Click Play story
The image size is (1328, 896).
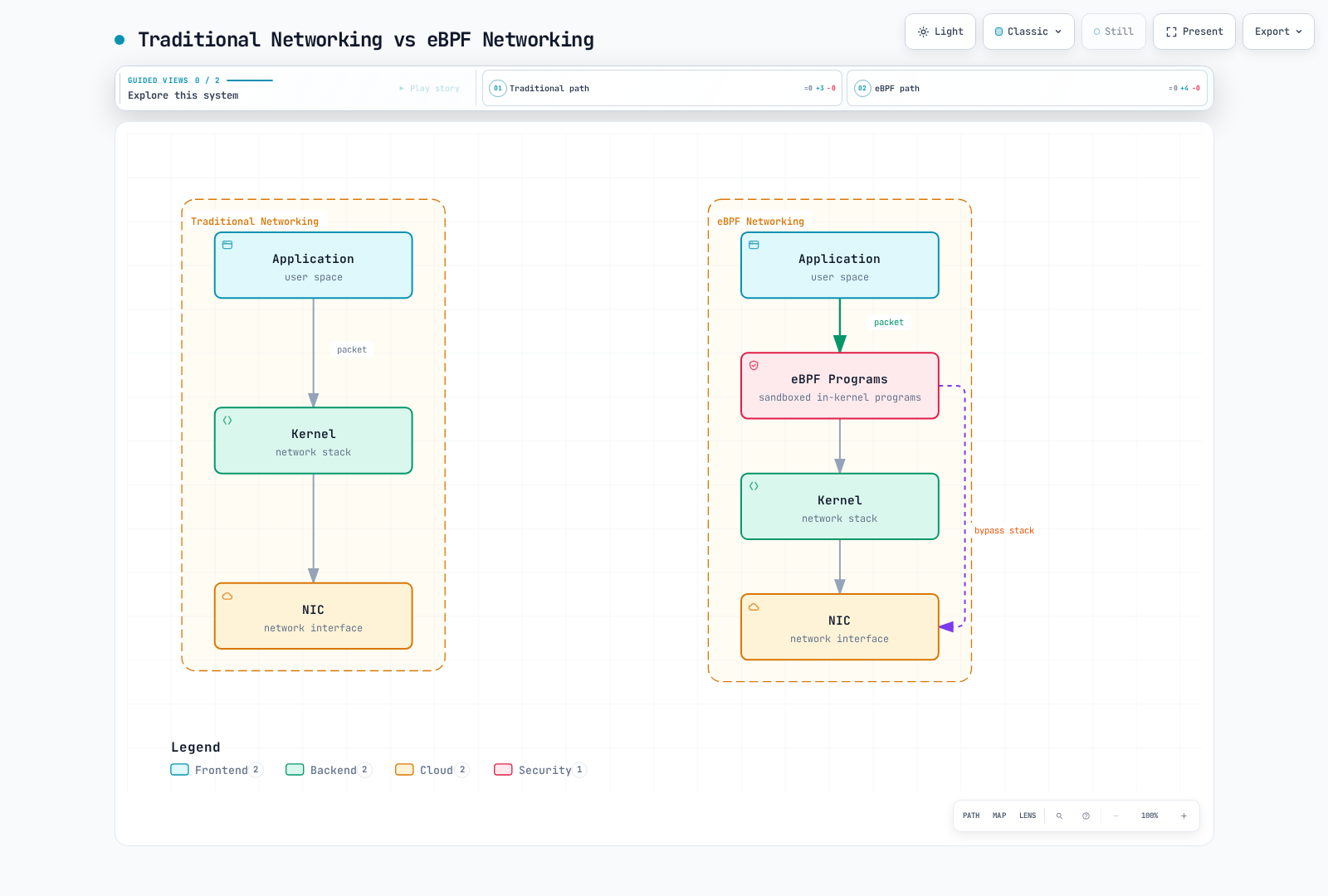click(429, 89)
